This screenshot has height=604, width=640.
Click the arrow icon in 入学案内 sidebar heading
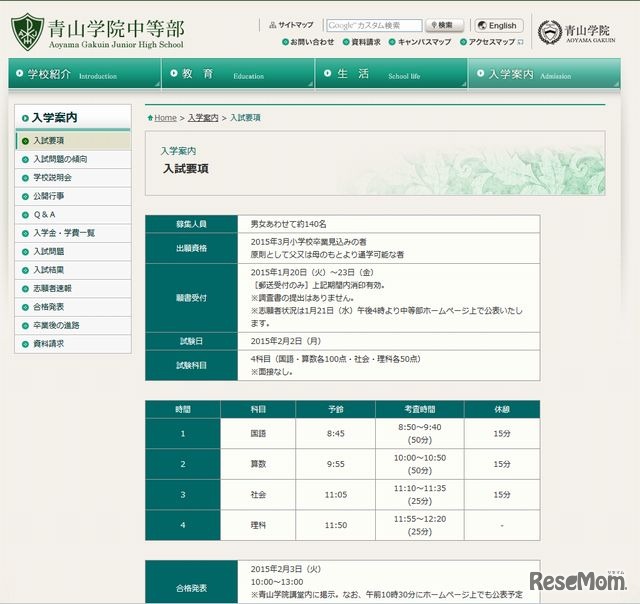(25, 118)
